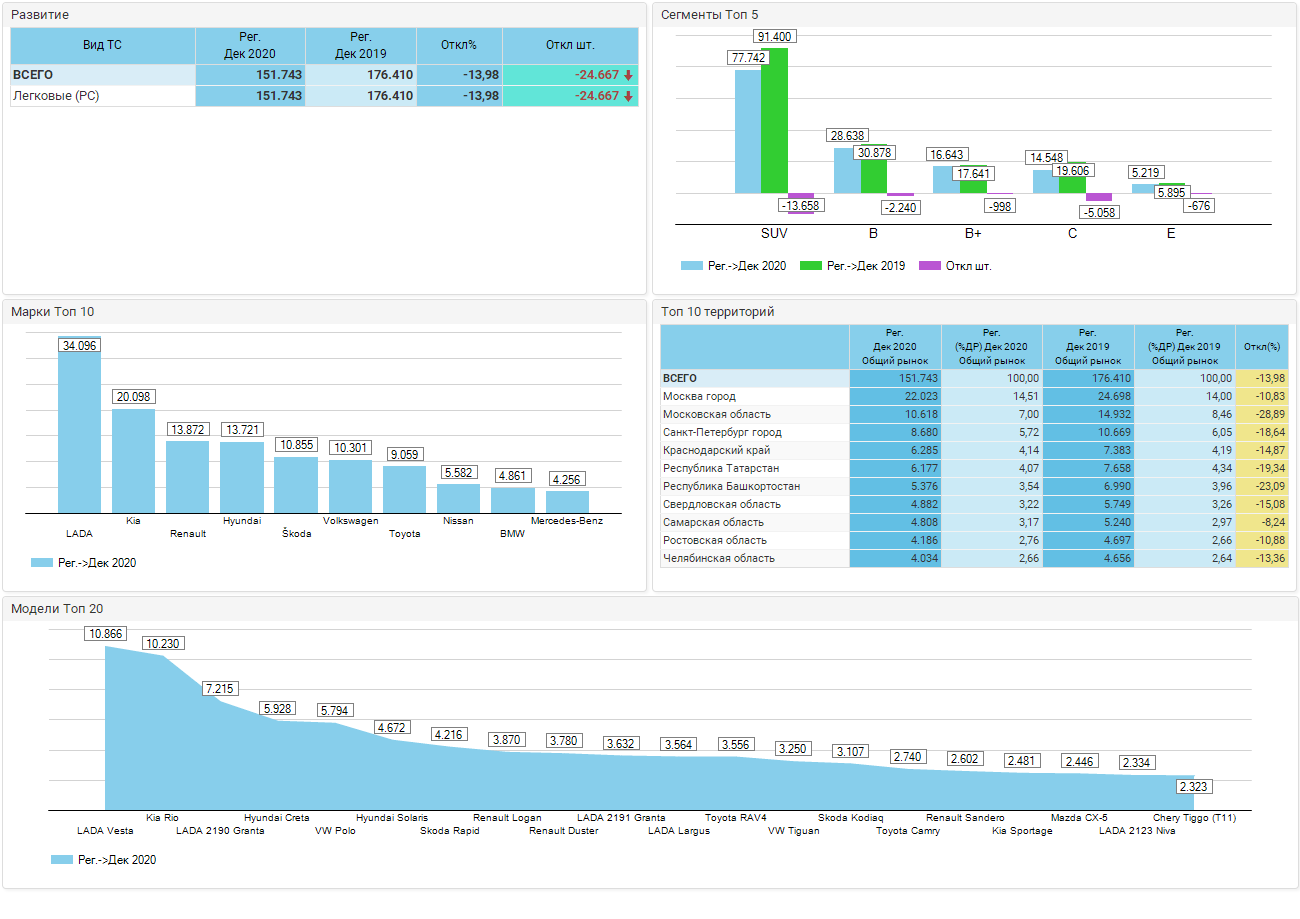Click green SUV bar labeled 91.400
The width and height of the screenshot is (1300, 919).
tap(774, 121)
